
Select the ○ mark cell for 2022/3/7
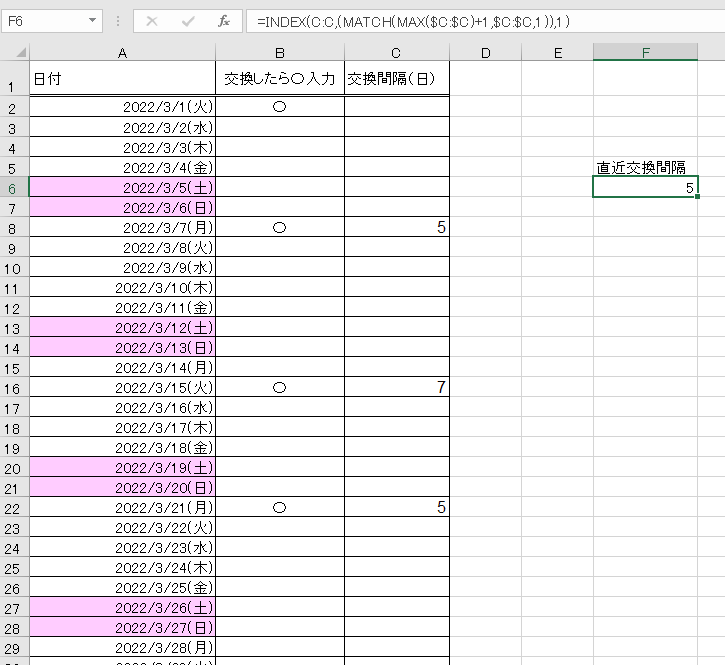pyautogui.click(x=280, y=227)
